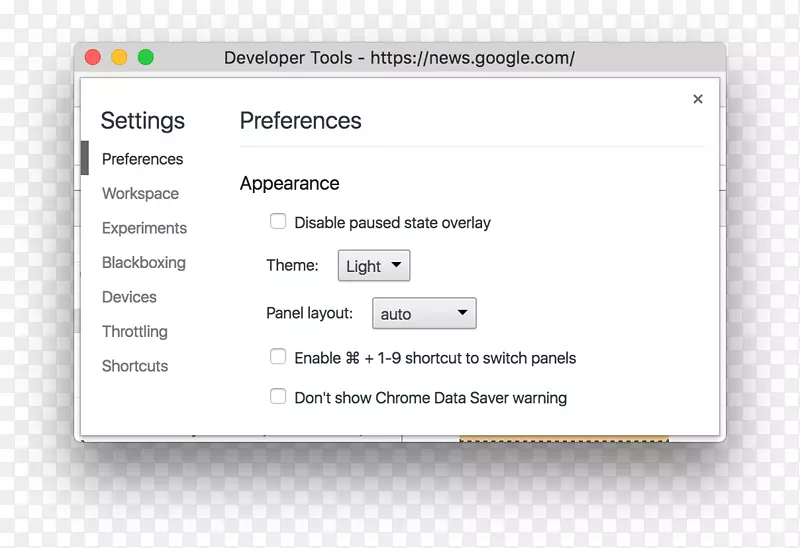The width and height of the screenshot is (800, 548).
Task: Tick Disable paused state overlay checkbox
Action: 278,221
